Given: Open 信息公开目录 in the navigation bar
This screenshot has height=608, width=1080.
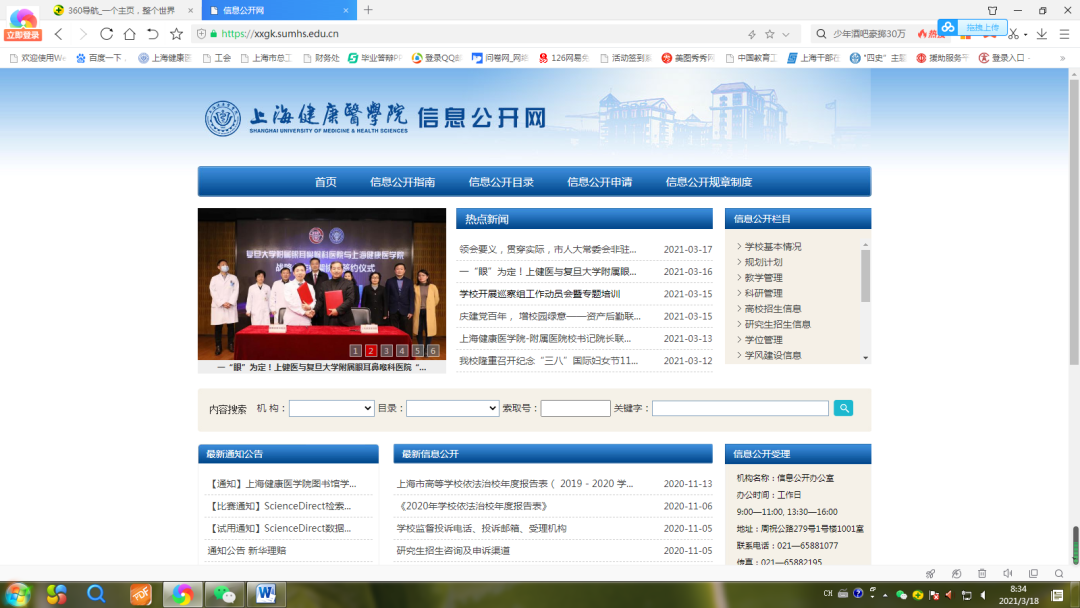Looking at the screenshot, I should coord(501,182).
